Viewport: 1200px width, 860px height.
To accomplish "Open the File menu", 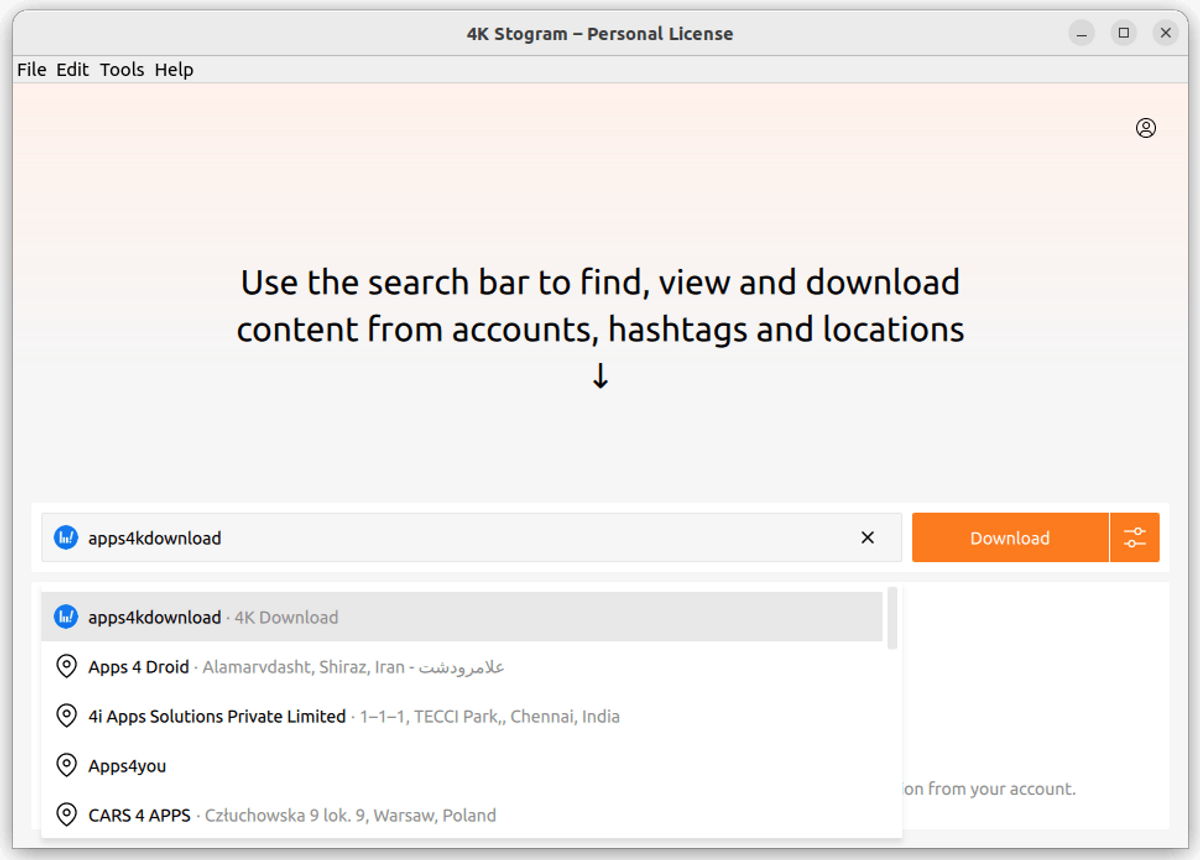I will click(32, 70).
